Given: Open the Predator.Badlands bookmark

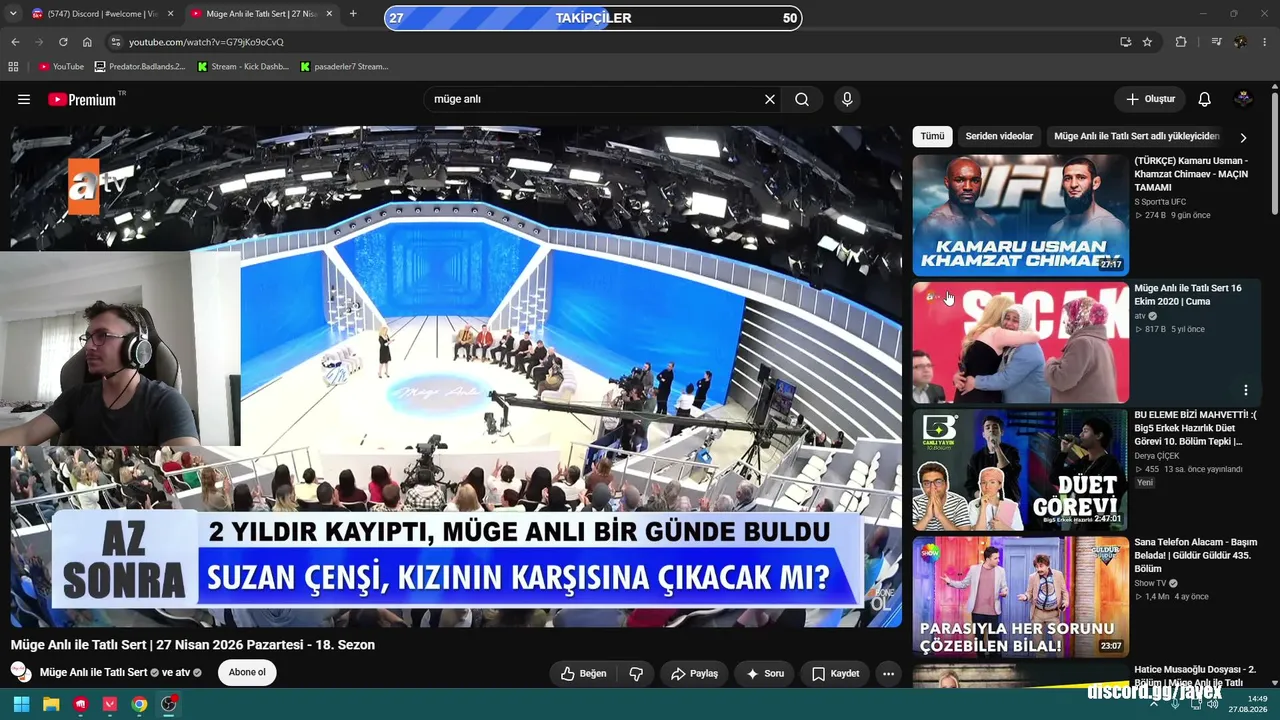Looking at the screenshot, I should [140, 67].
